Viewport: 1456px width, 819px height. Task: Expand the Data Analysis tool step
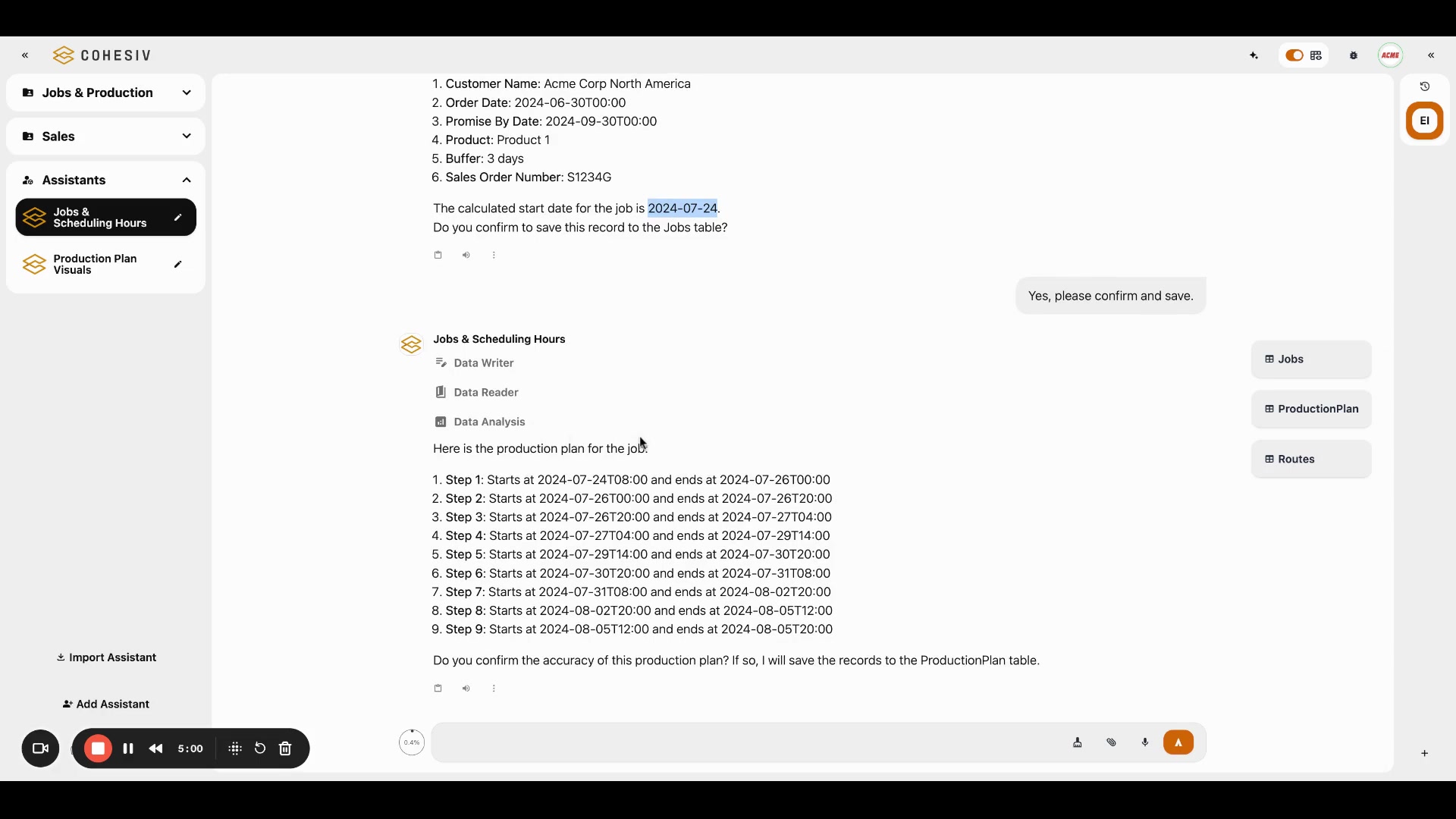pyautogui.click(x=480, y=422)
